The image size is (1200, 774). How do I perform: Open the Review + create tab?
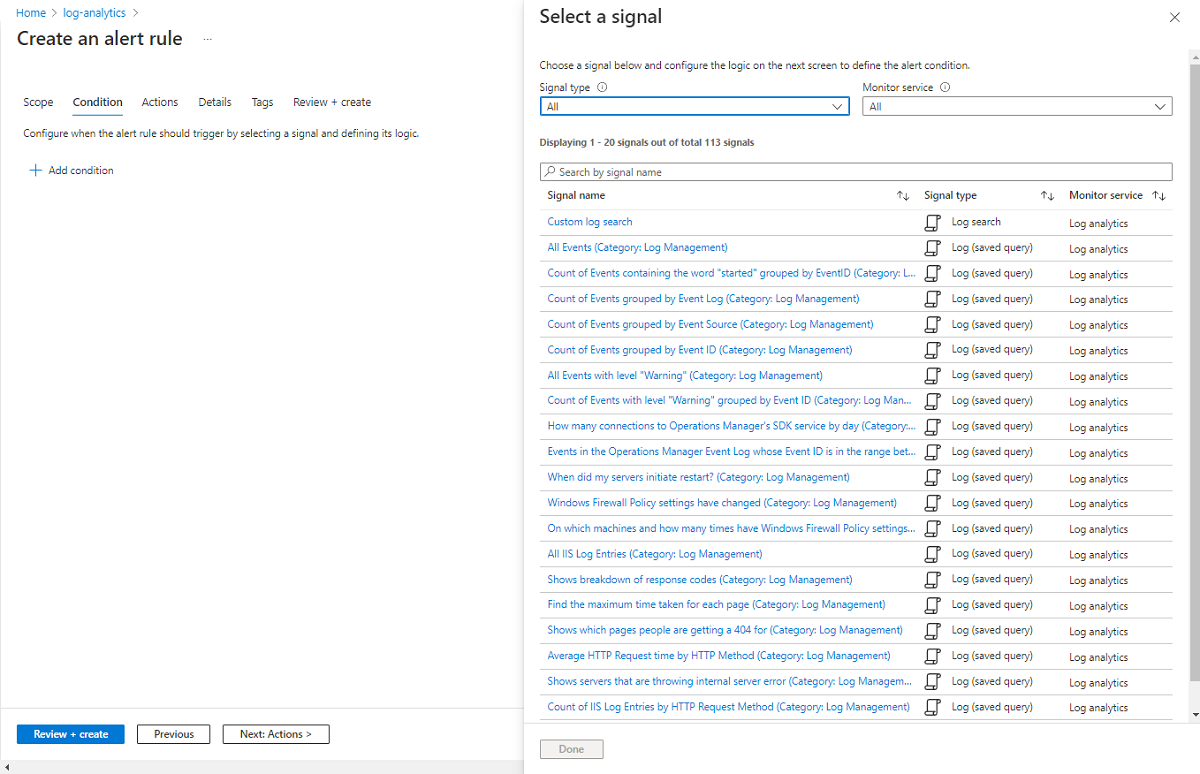coord(332,102)
